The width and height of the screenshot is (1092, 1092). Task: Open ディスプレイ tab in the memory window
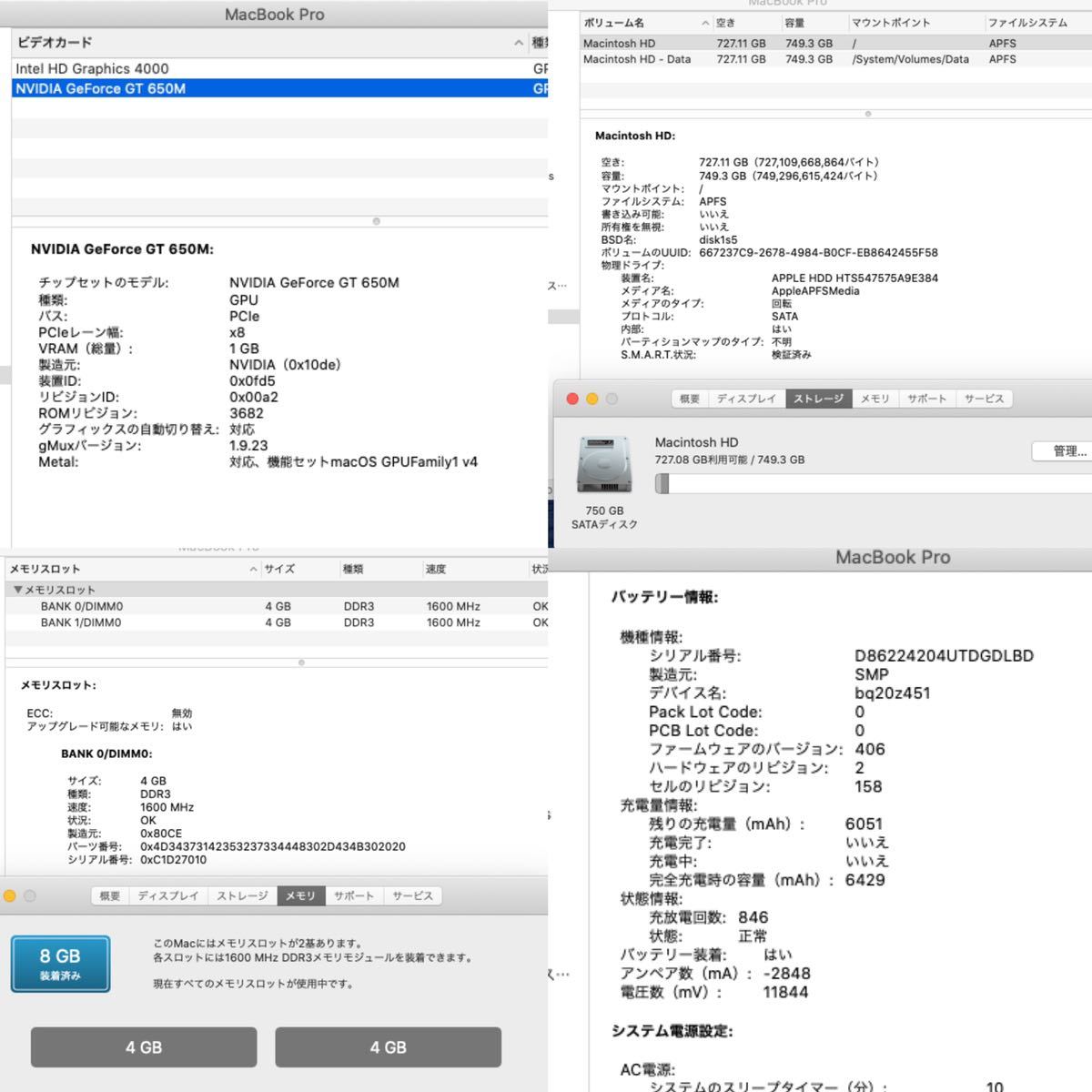pos(168,896)
